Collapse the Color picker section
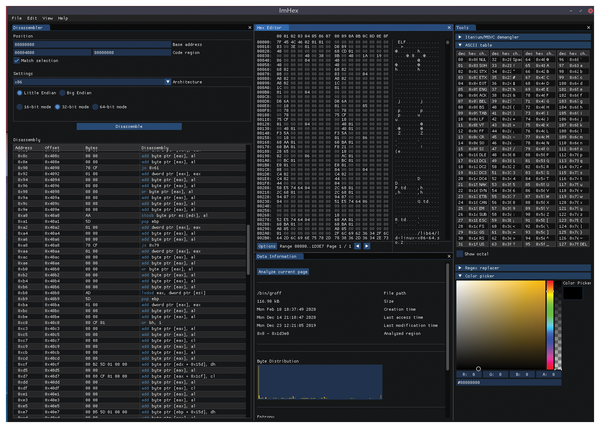 [x=523, y=276]
